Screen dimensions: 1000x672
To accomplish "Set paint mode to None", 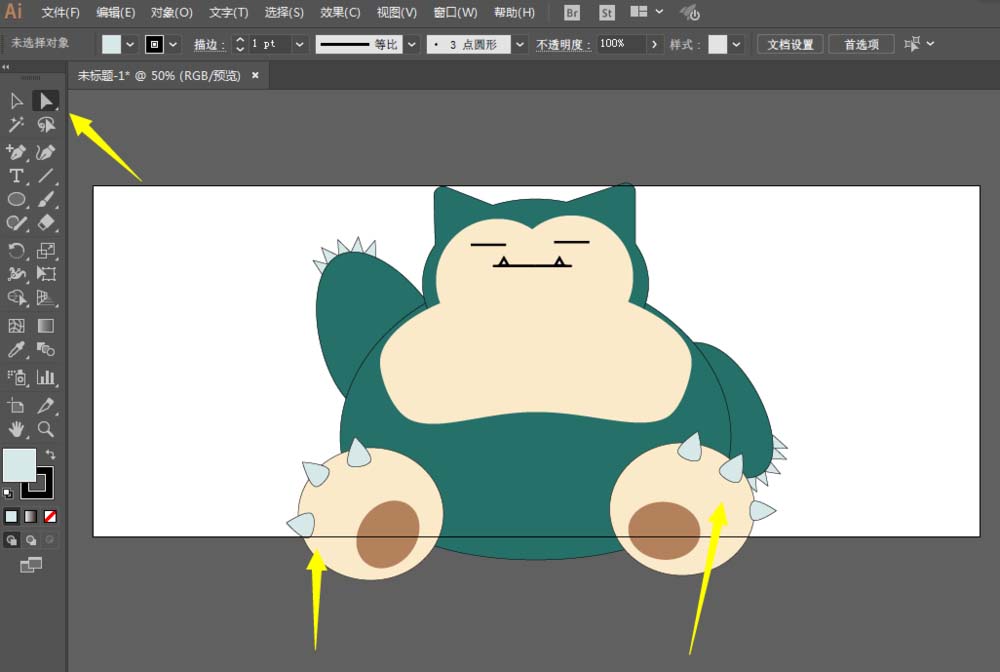I will click(x=50, y=516).
